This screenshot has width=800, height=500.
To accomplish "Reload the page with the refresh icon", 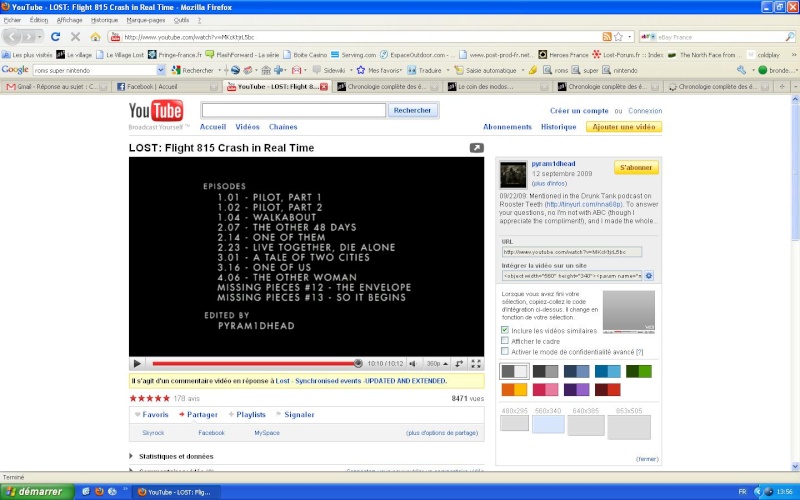I will point(56,37).
